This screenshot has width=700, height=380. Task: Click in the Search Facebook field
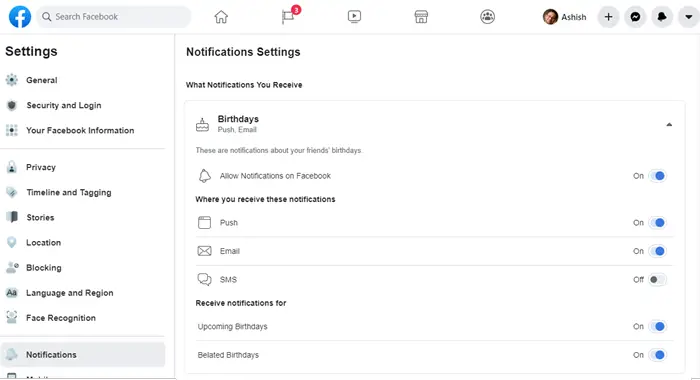114,17
